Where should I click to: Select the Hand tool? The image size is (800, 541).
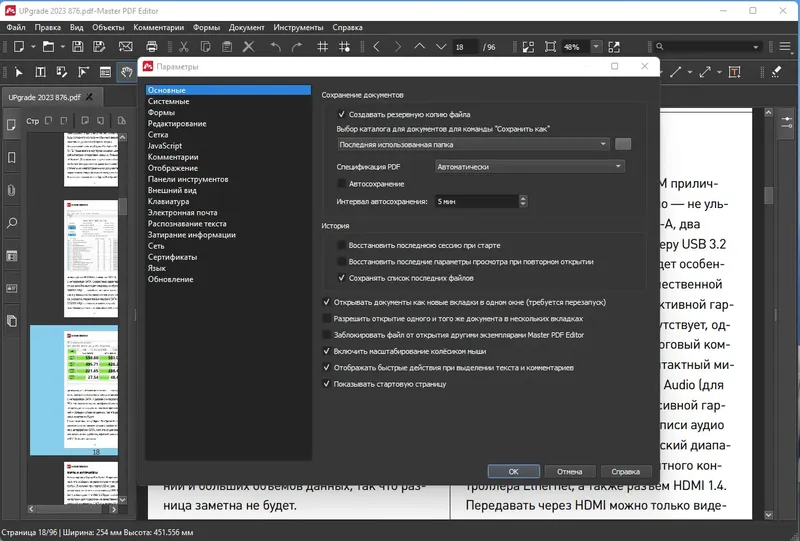pos(127,72)
